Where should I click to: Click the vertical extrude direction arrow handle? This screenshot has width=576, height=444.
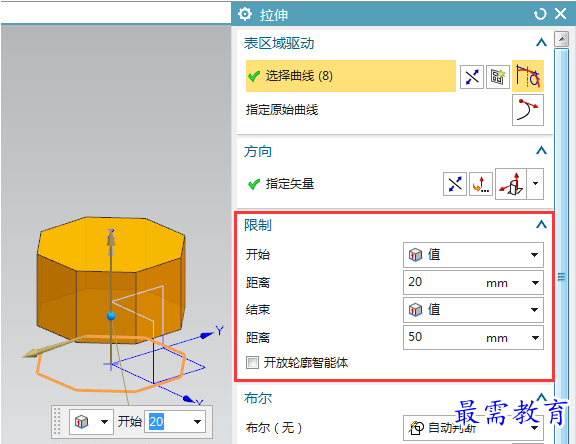pos(111,239)
